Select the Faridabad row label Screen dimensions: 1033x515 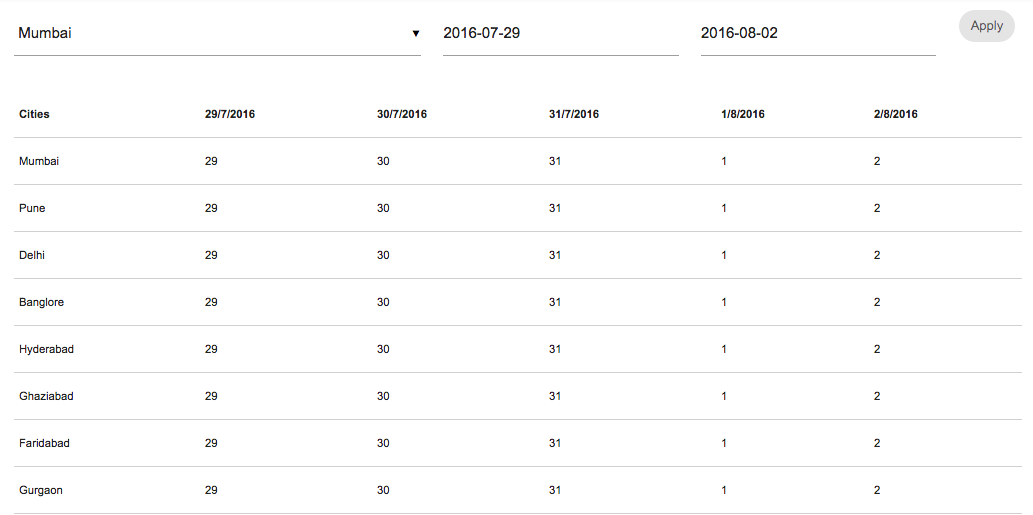[44, 443]
